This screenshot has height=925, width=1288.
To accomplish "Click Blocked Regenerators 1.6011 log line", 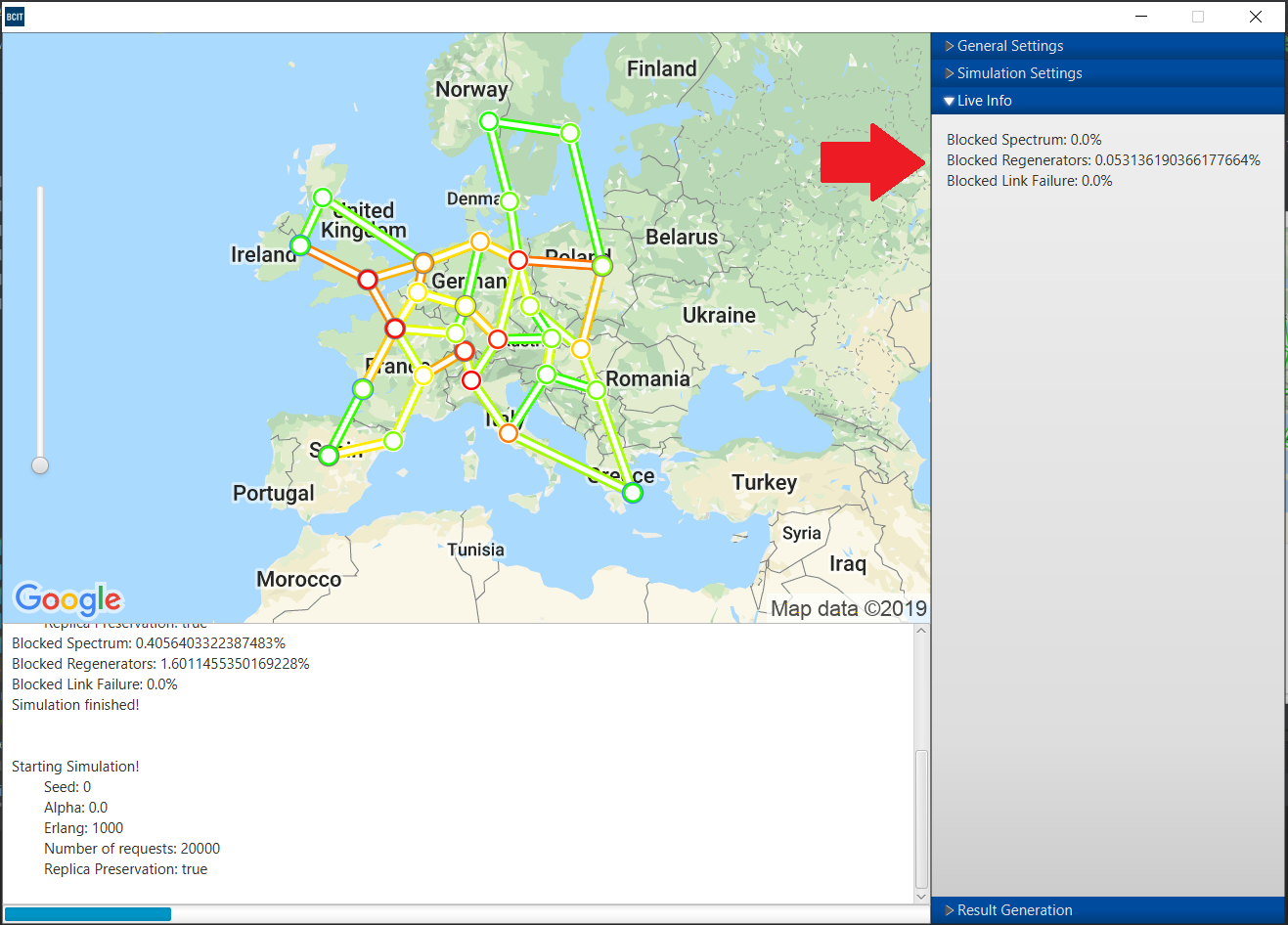I will point(160,664).
